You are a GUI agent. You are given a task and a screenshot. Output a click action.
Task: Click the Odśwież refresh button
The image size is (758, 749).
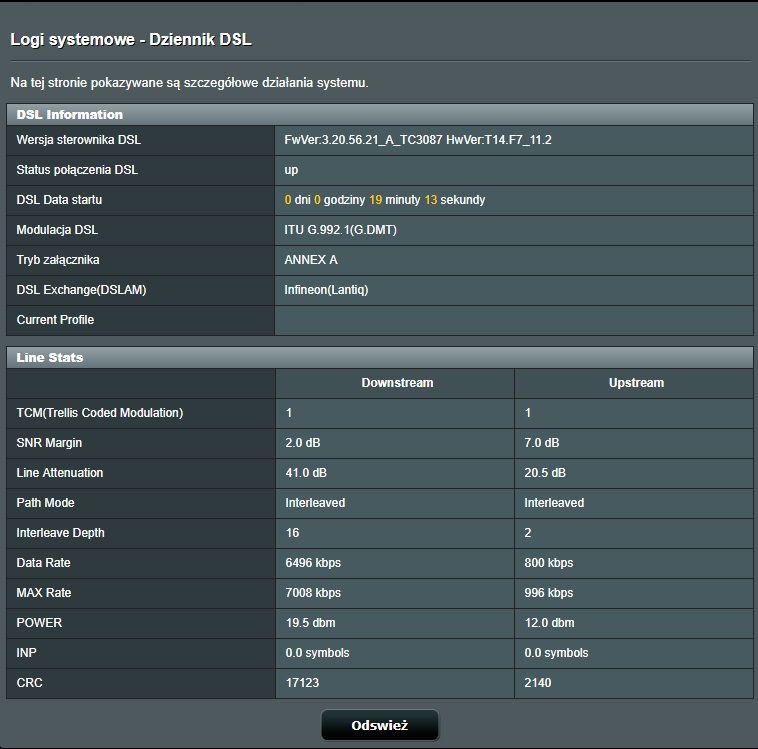click(379, 725)
